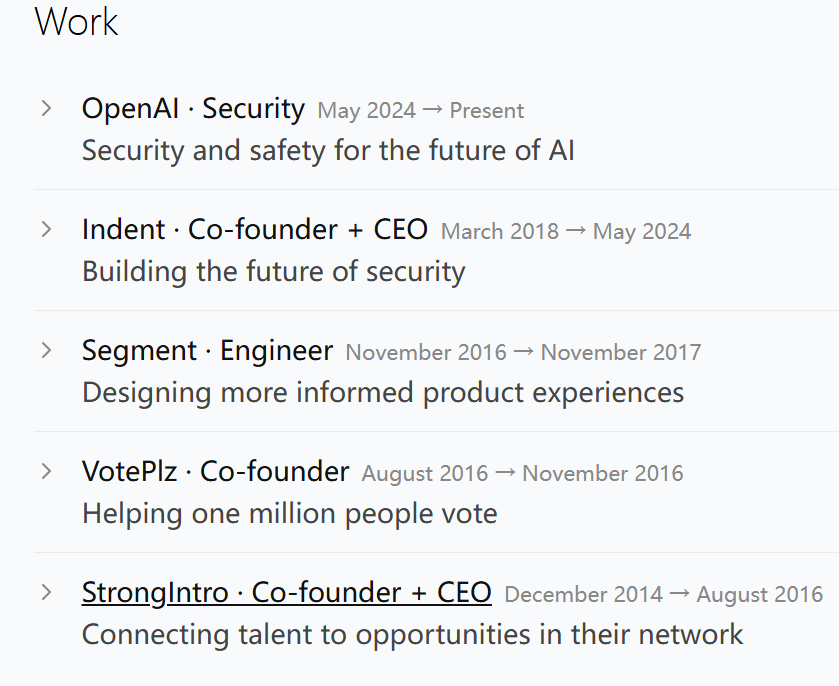This screenshot has width=839, height=686.
Task: Click November 2016 → November 2017 date text
Action: pyautogui.click(x=523, y=353)
